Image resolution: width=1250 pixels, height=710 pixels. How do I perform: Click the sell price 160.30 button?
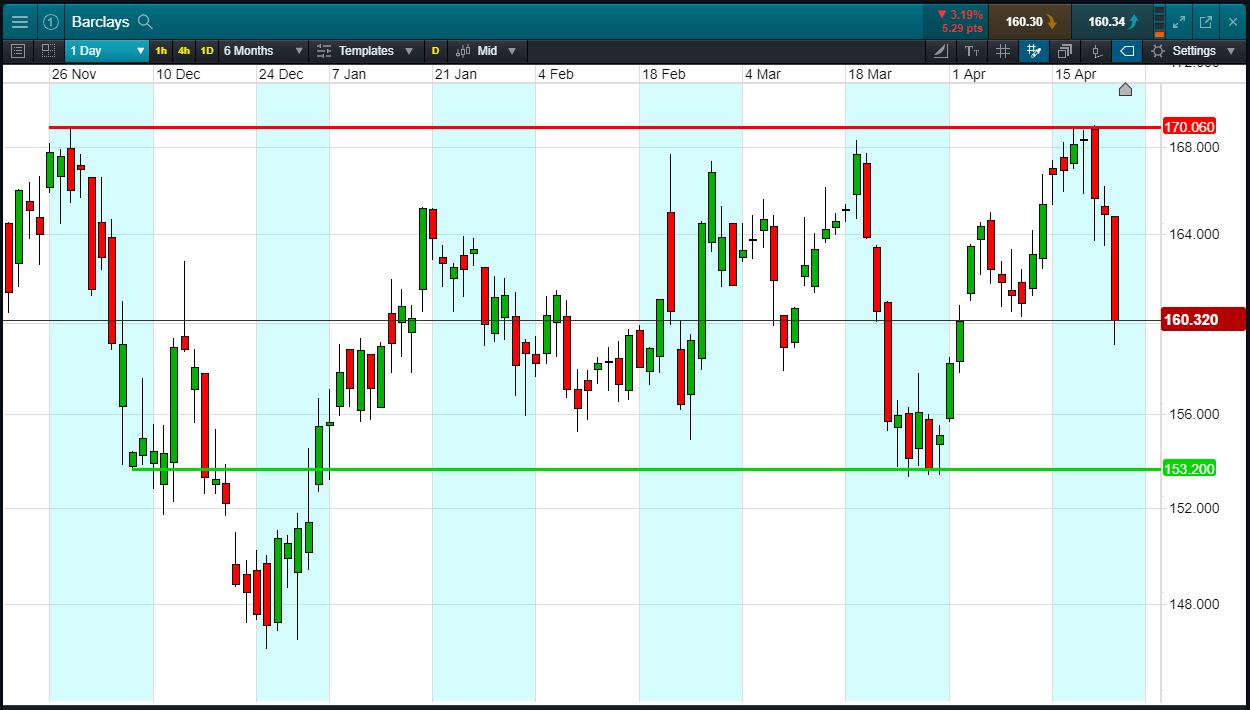[1030, 21]
